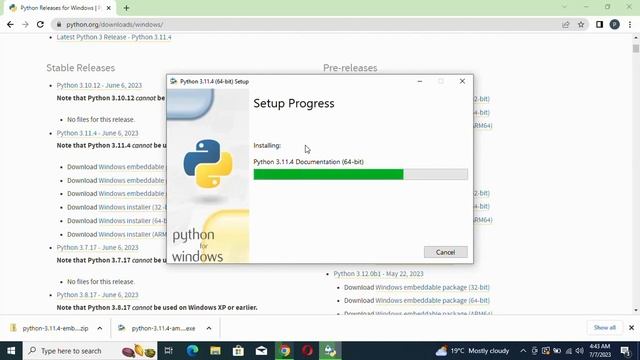Open Python 3.10.12 - June 6, 2023 link

coord(99,85)
